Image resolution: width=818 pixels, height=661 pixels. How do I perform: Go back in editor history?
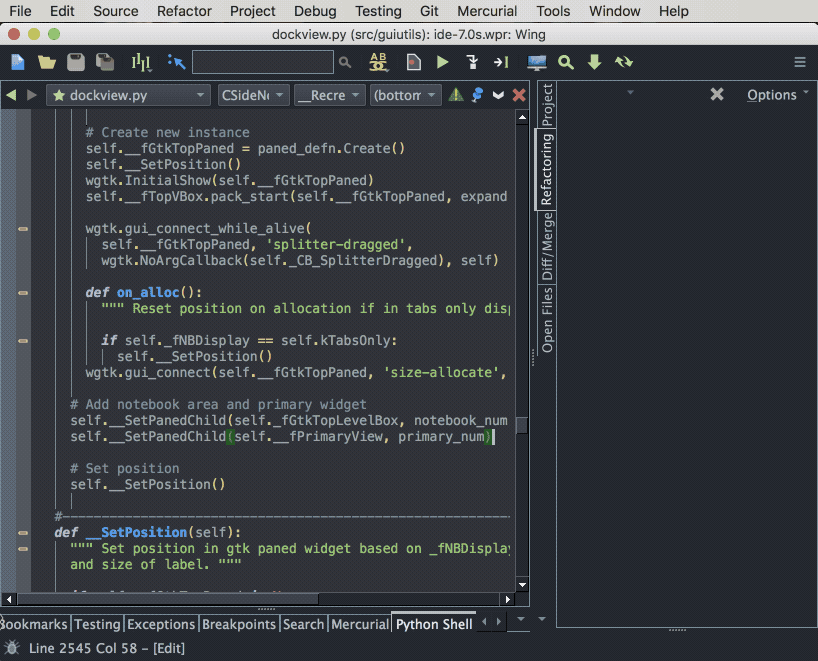click(x=11, y=95)
